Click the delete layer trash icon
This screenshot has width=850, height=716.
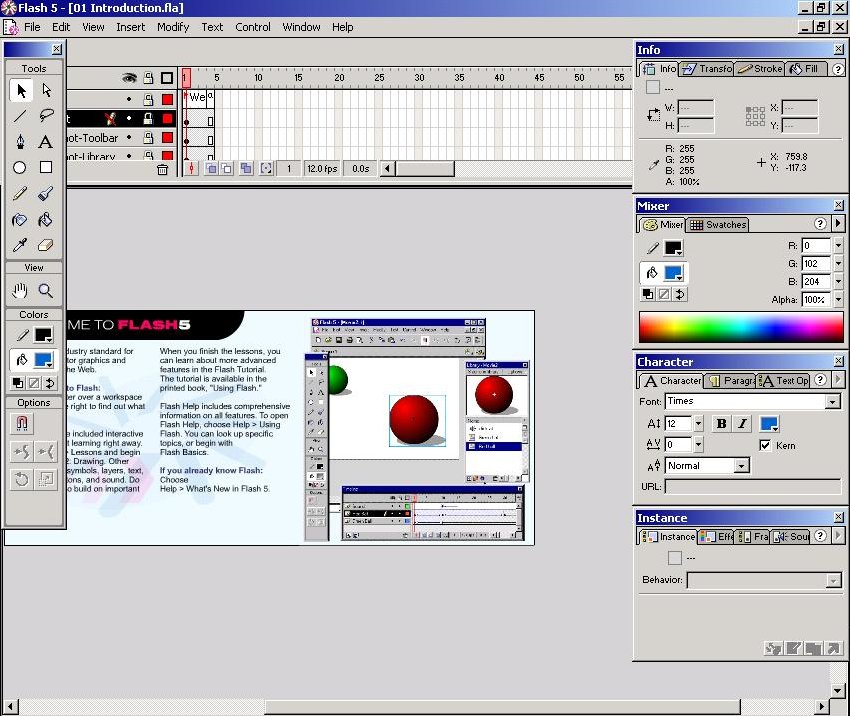(x=162, y=169)
